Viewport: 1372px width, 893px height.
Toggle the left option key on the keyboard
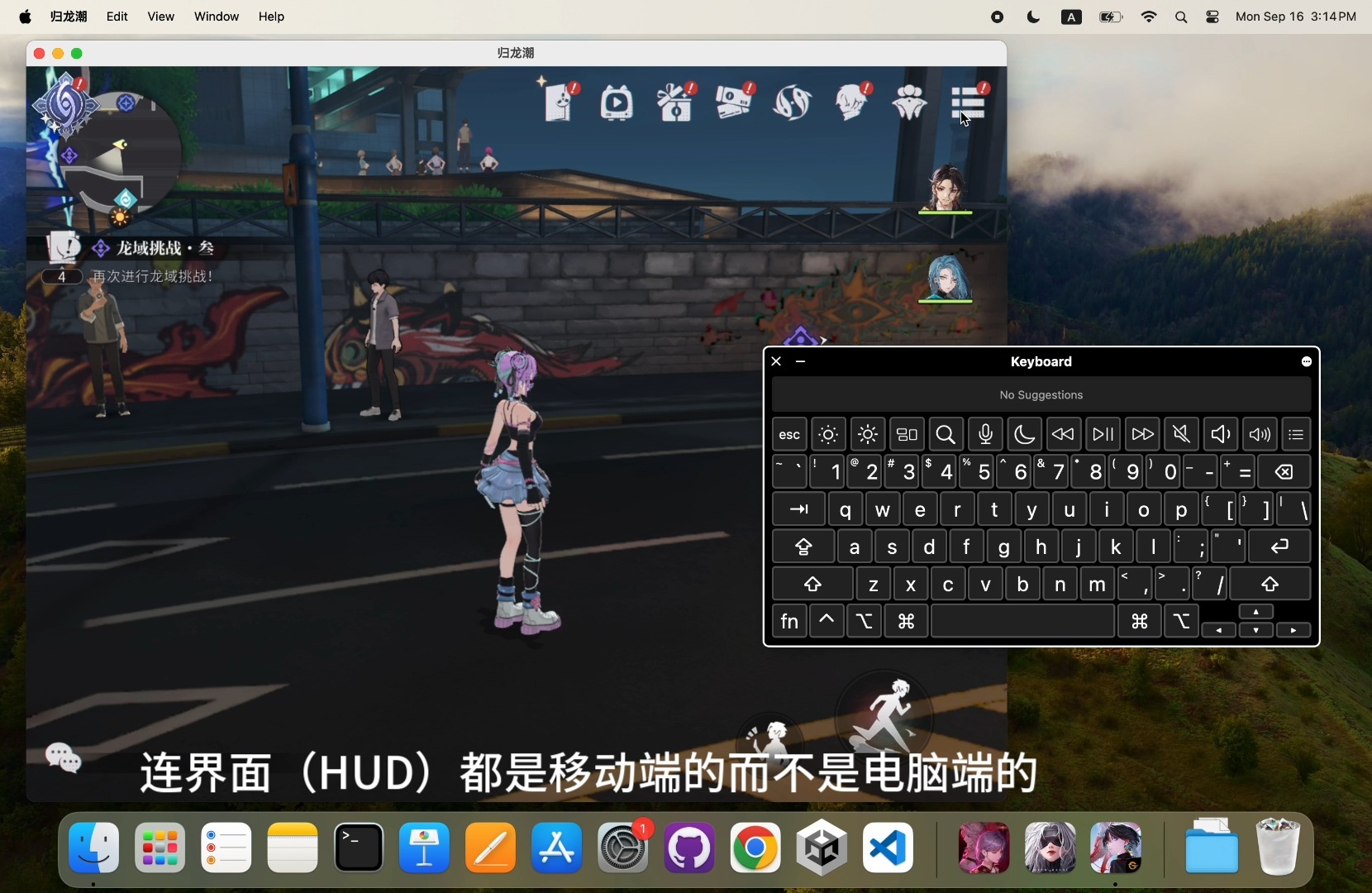(865, 621)
